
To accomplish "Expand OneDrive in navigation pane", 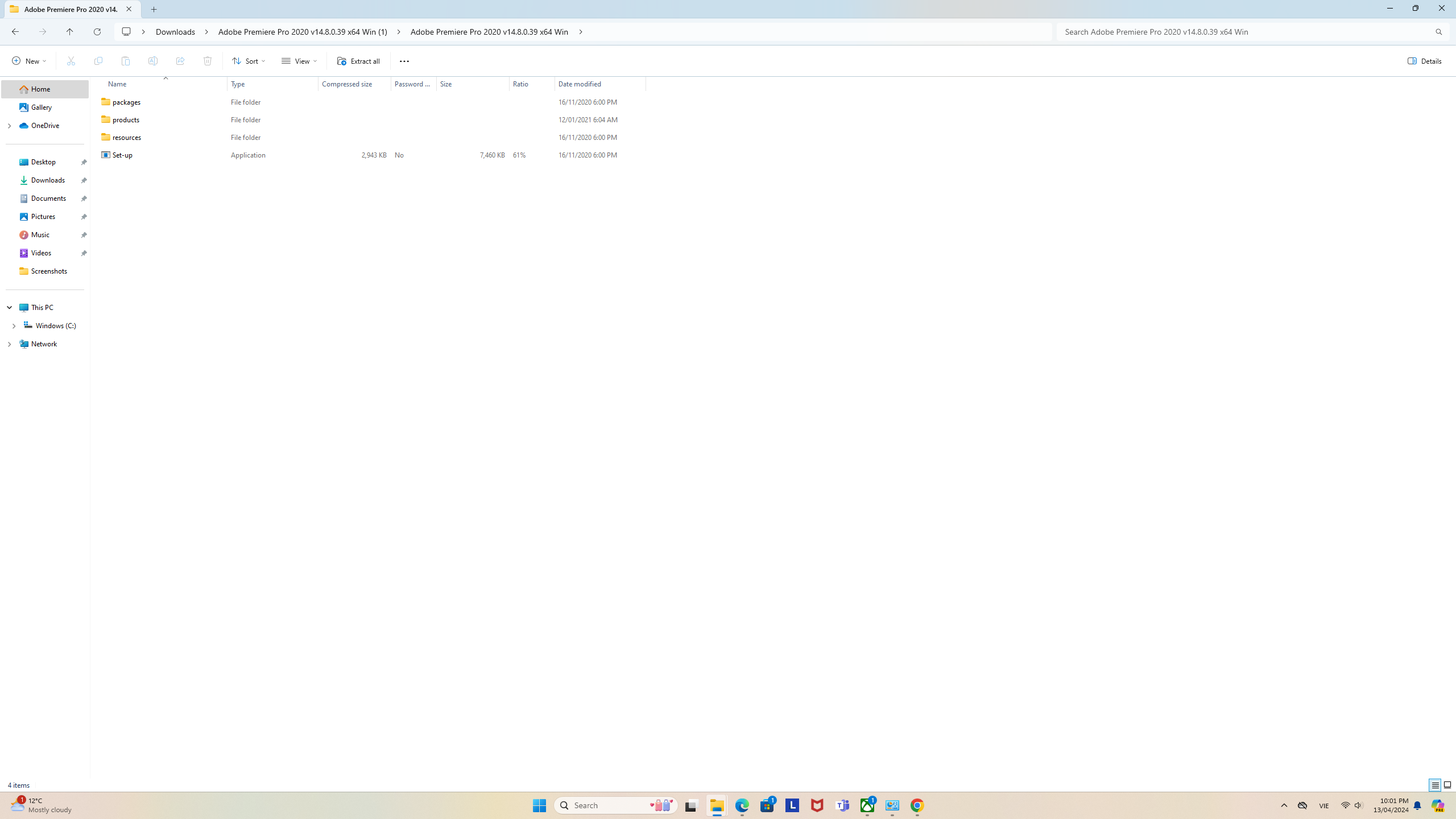I will coord(9,126).
